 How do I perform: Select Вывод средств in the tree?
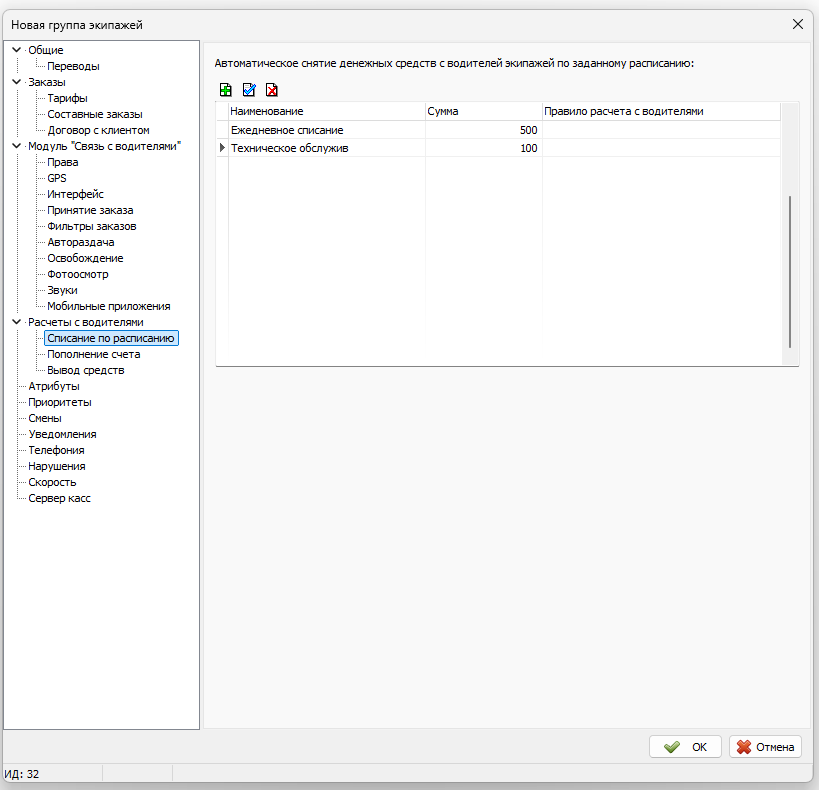coord(86,370)
